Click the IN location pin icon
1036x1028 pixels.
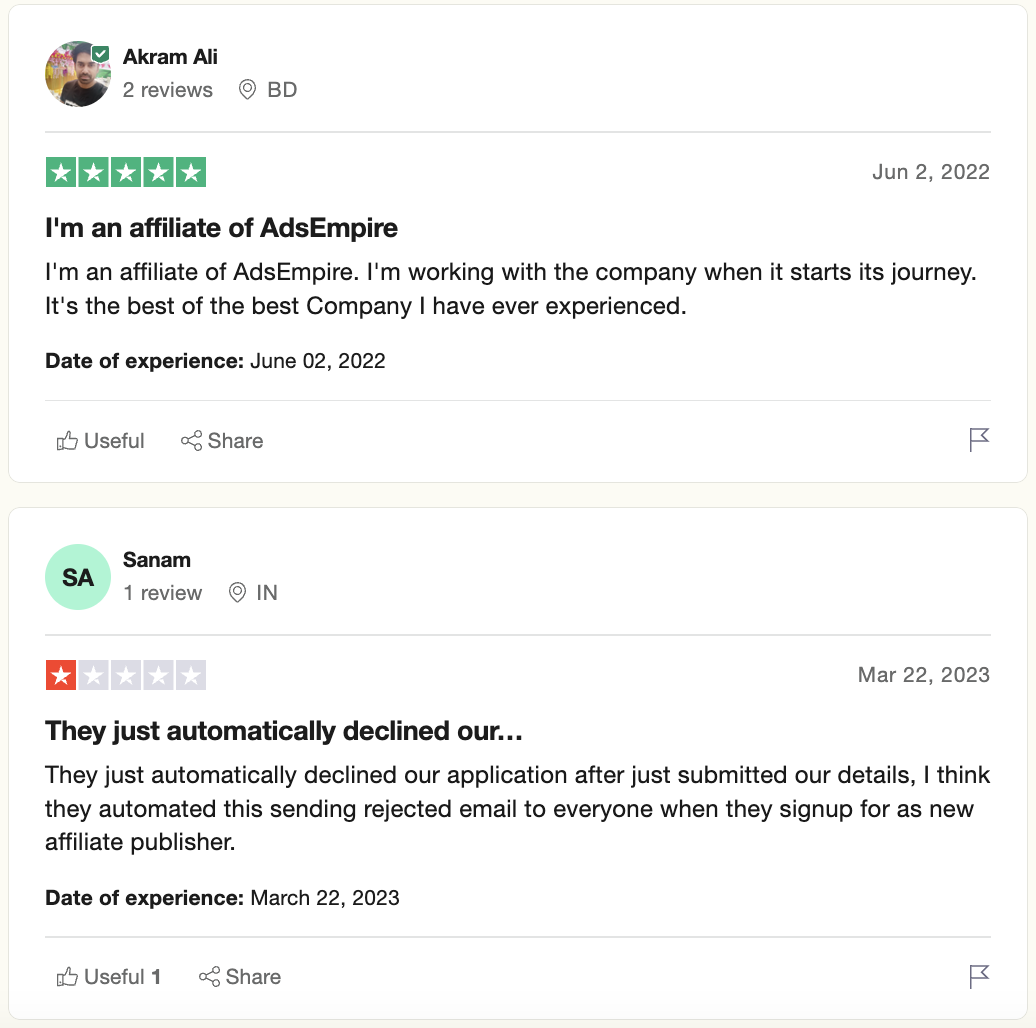pos(237,593)
